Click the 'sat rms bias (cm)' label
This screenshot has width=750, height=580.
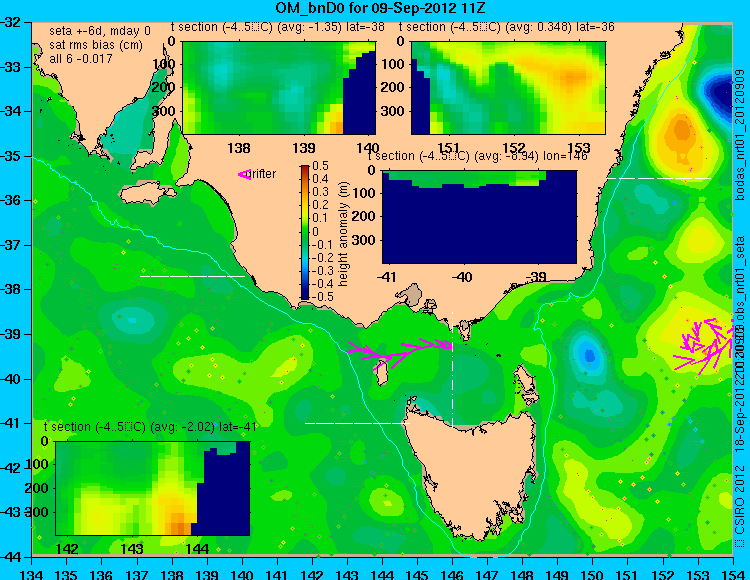coord(96,45)
